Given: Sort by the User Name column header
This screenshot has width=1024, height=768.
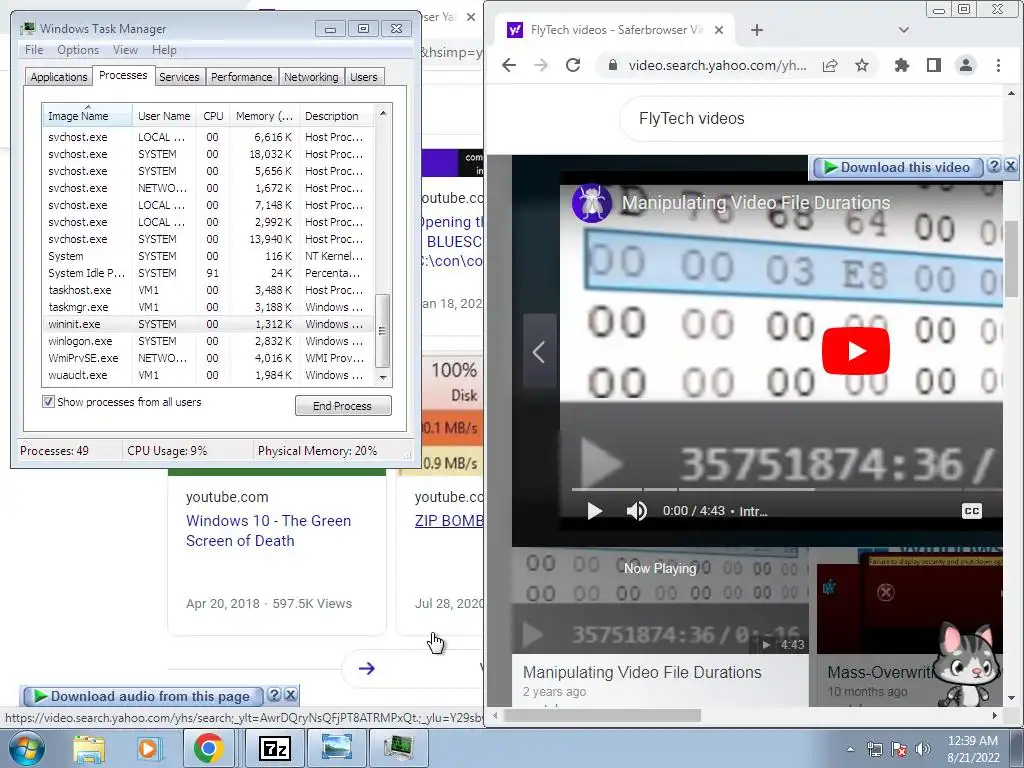Looking at the screenshot, I should pos(165,116).
